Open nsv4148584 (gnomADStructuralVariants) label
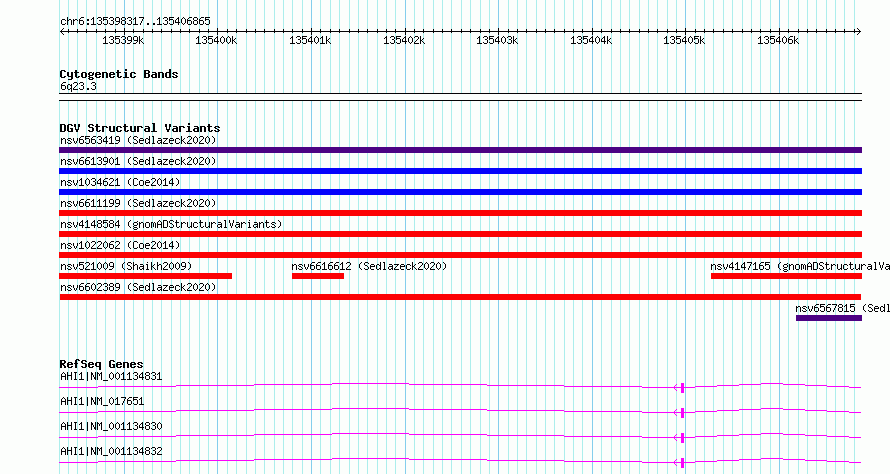This screenshot has height=474, width=890. coord(171,224)
